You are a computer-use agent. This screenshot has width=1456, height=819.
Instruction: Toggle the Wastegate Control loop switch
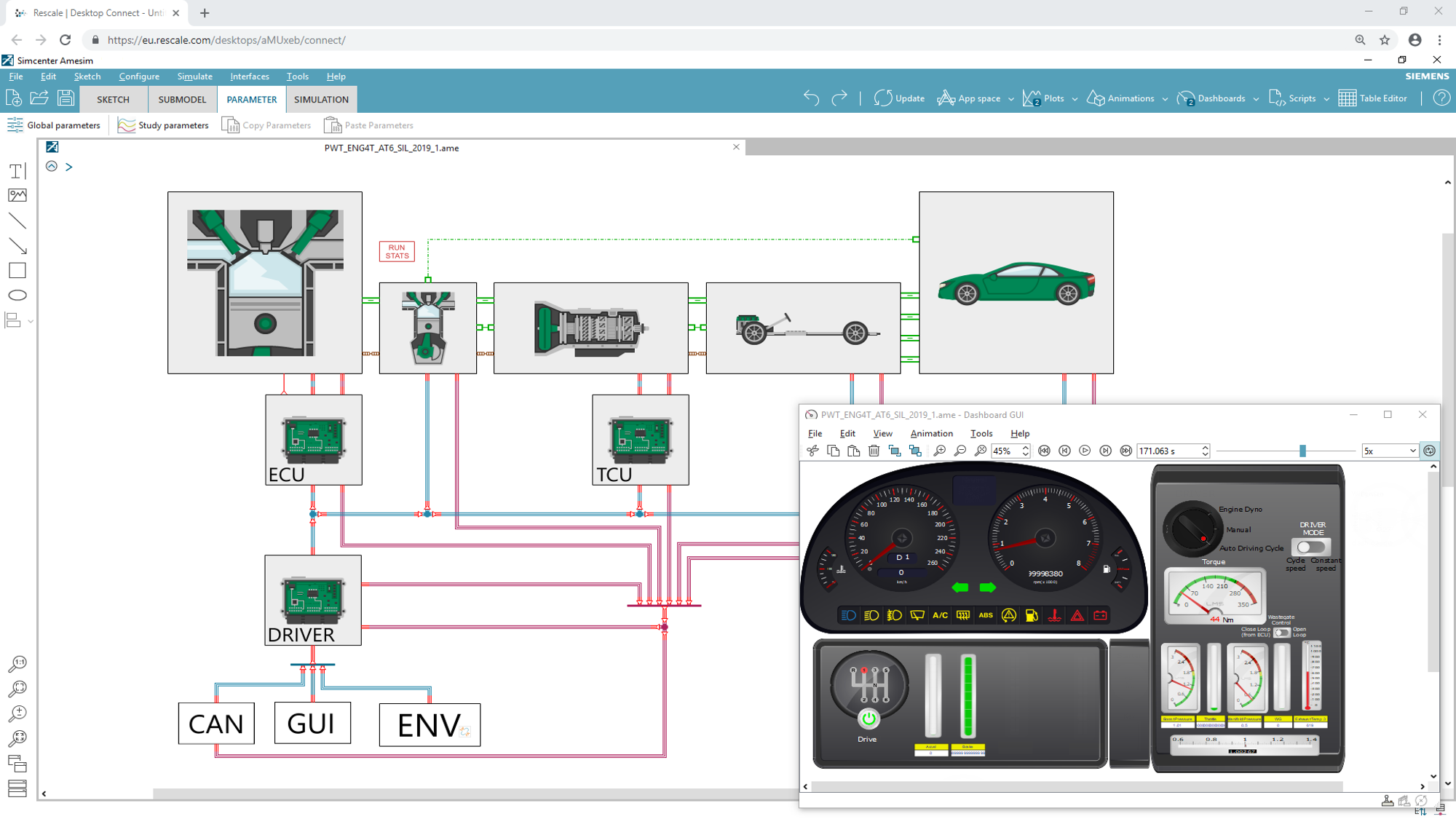click(1281, 632)
